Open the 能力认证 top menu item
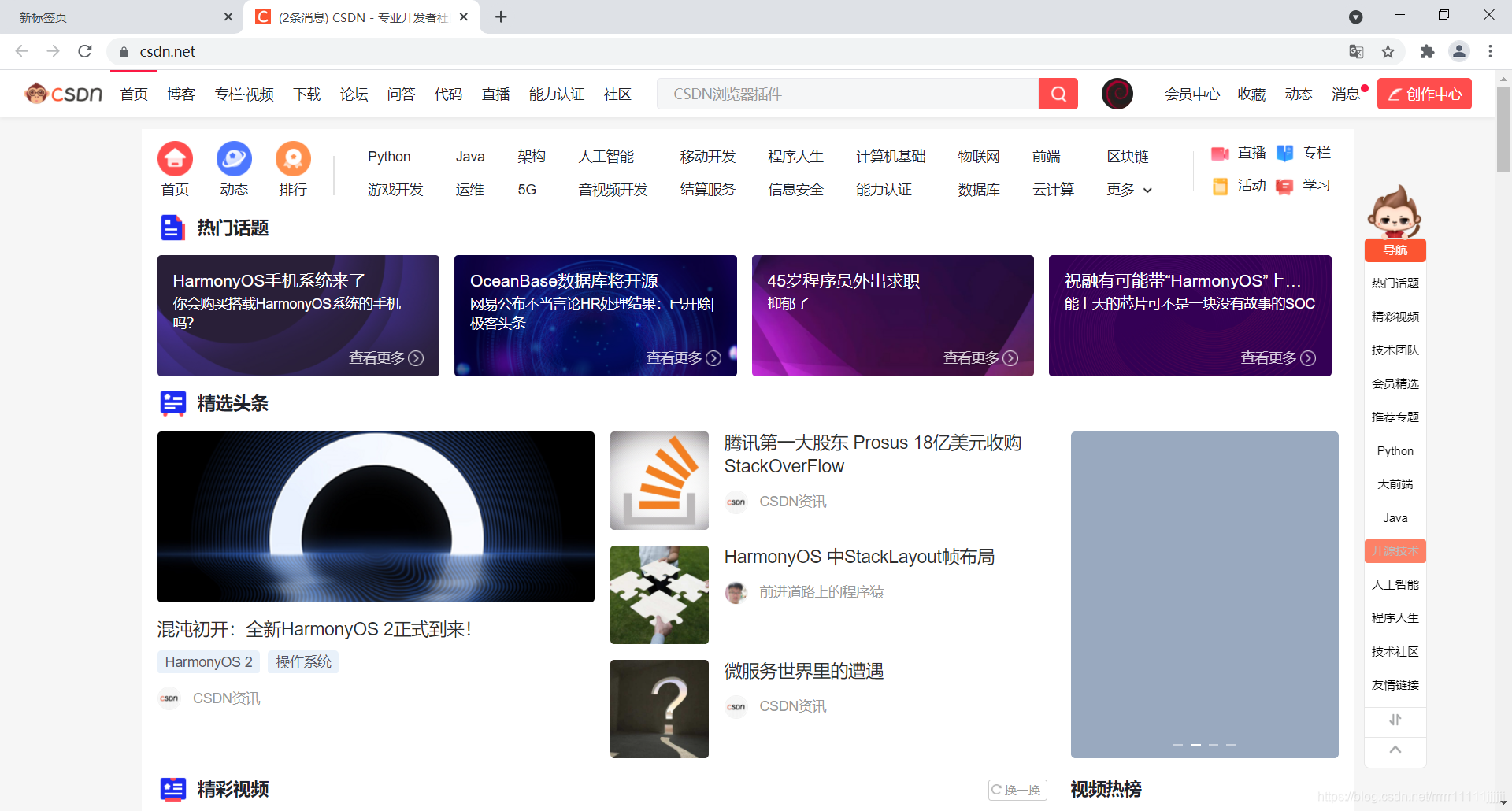The image size is (1512, 811). click(557, 94)
